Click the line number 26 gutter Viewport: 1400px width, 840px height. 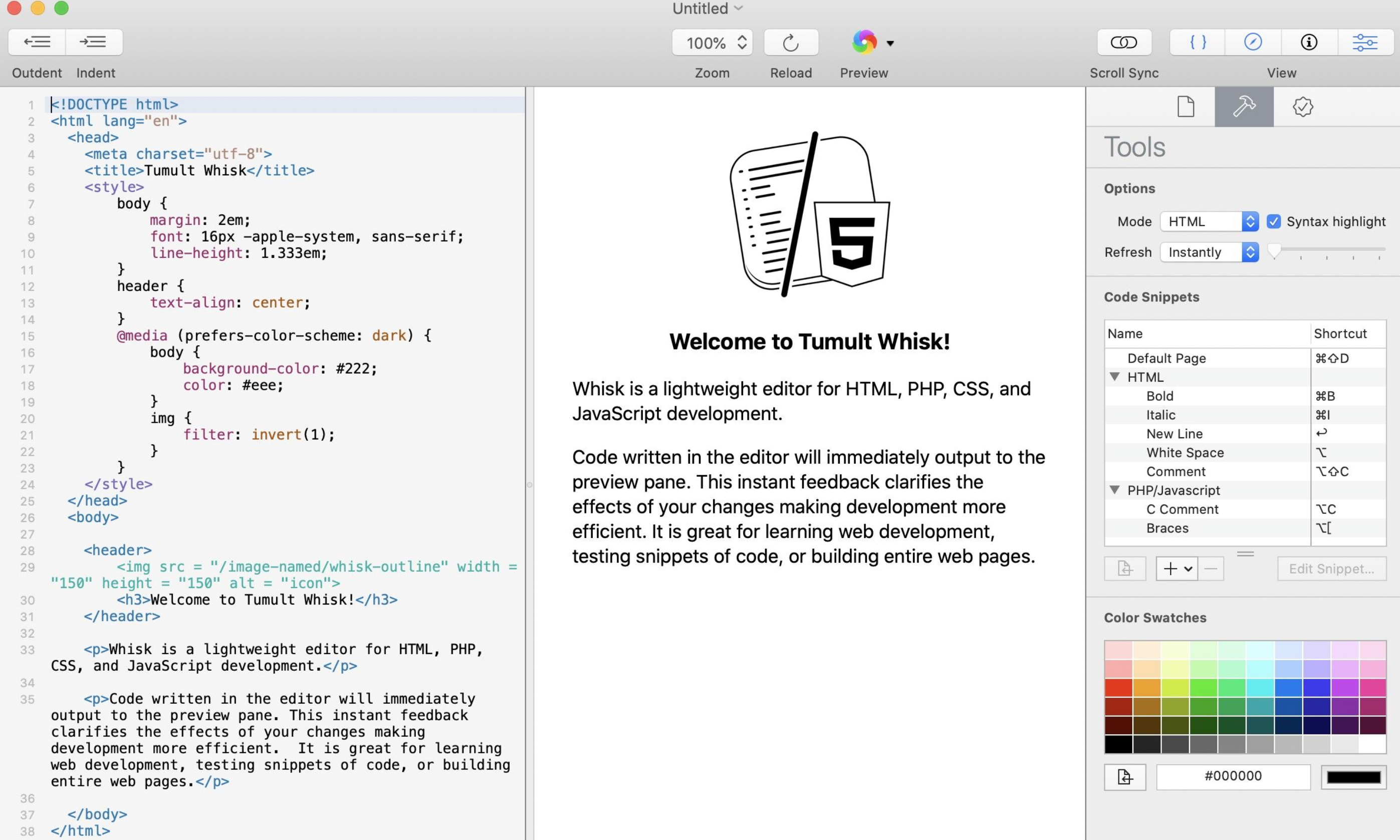[x=28, y=517]
